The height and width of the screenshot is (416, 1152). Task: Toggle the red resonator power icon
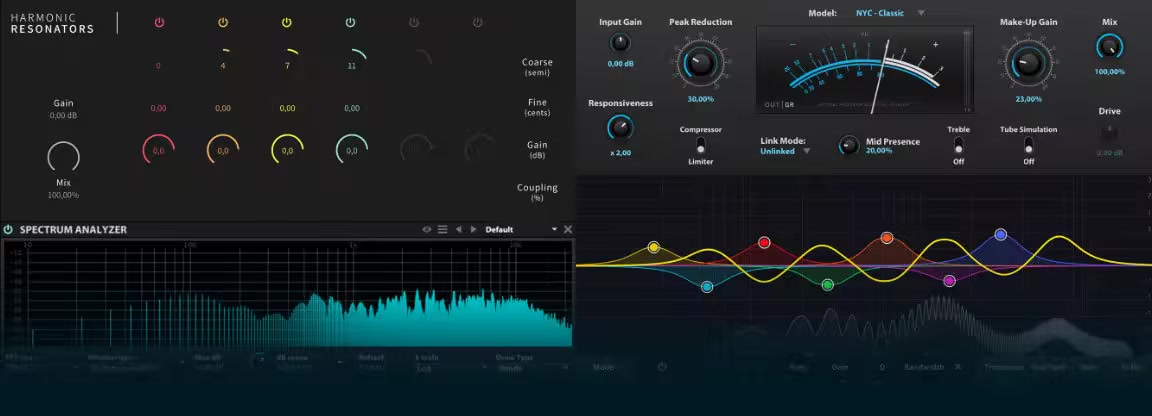coord(159,22)
